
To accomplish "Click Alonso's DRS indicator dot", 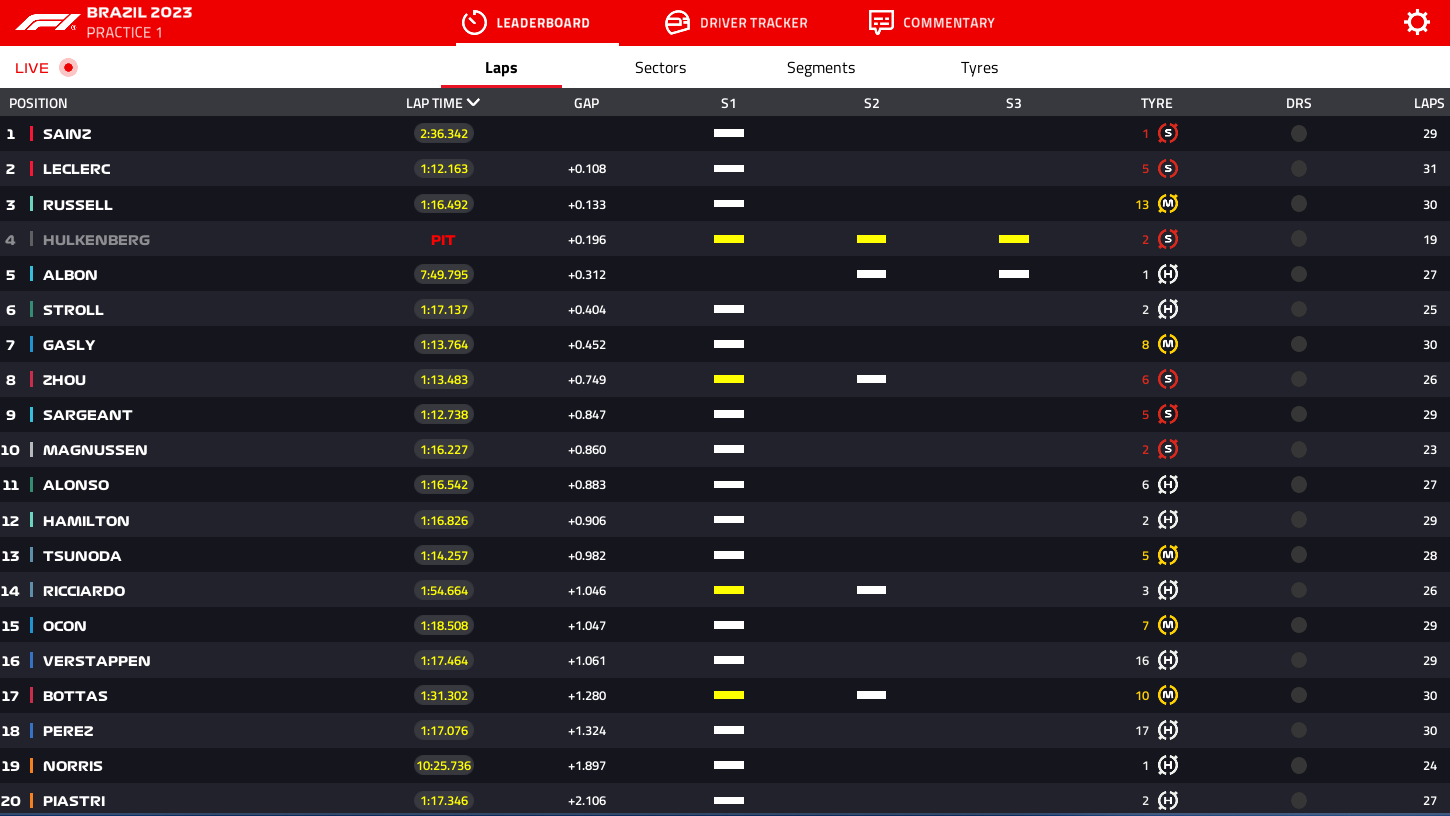I will [1298, 485].
